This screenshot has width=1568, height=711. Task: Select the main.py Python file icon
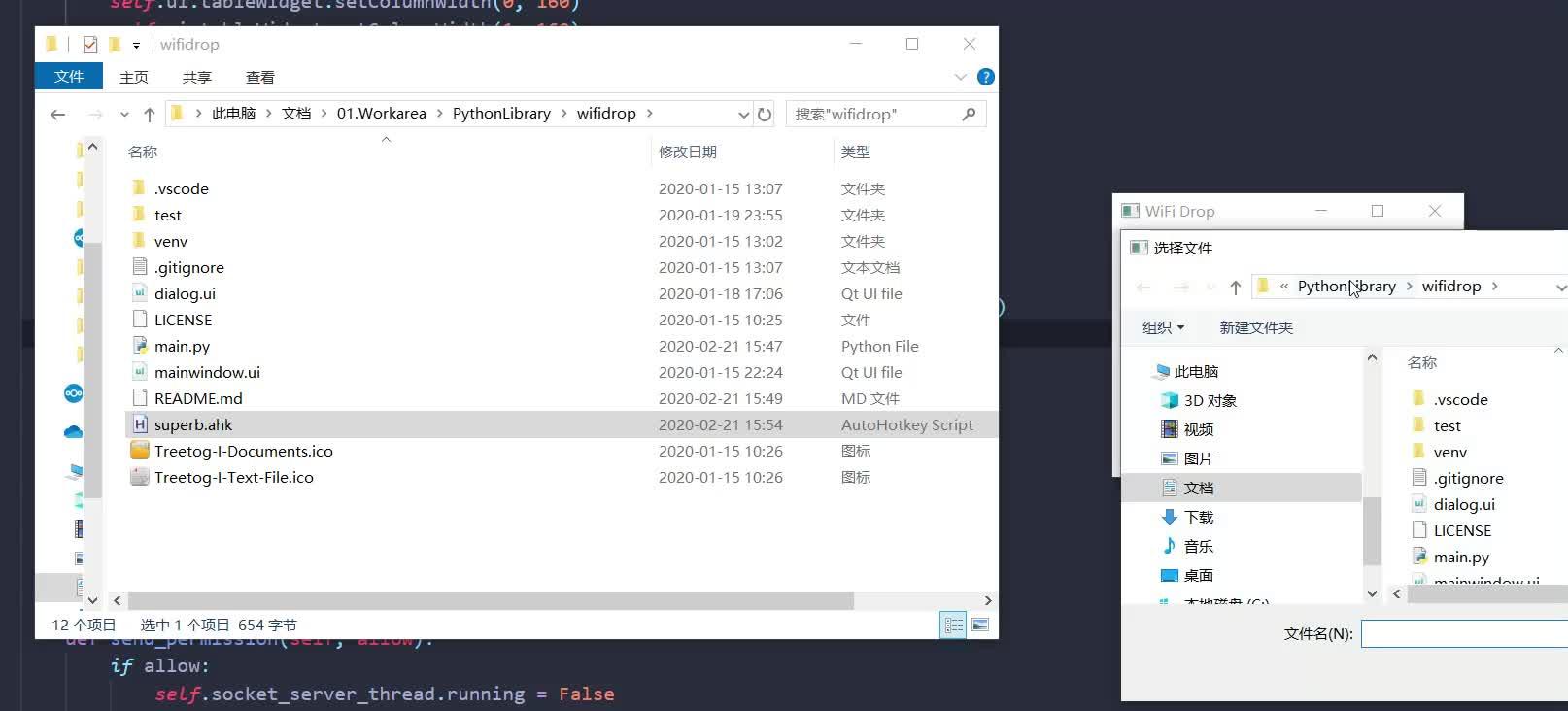click(140, 346)
